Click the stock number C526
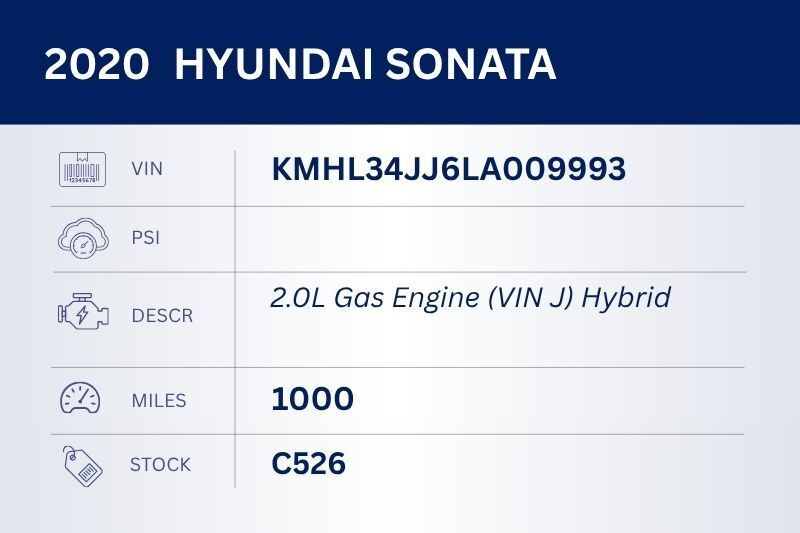This screenshot has height=533, width=800. tap(308, 464)
